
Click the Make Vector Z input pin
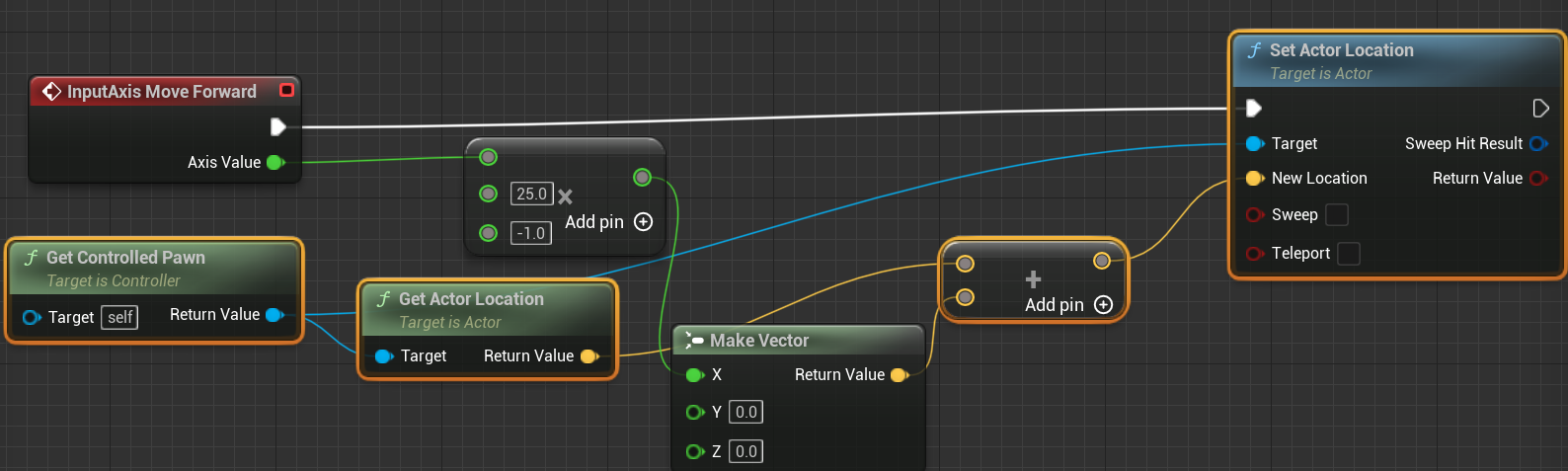[695, 451]
